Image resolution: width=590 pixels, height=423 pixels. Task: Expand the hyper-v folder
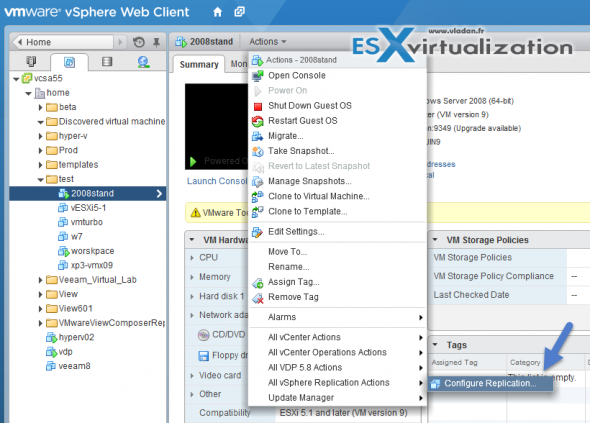coord(40,136)
